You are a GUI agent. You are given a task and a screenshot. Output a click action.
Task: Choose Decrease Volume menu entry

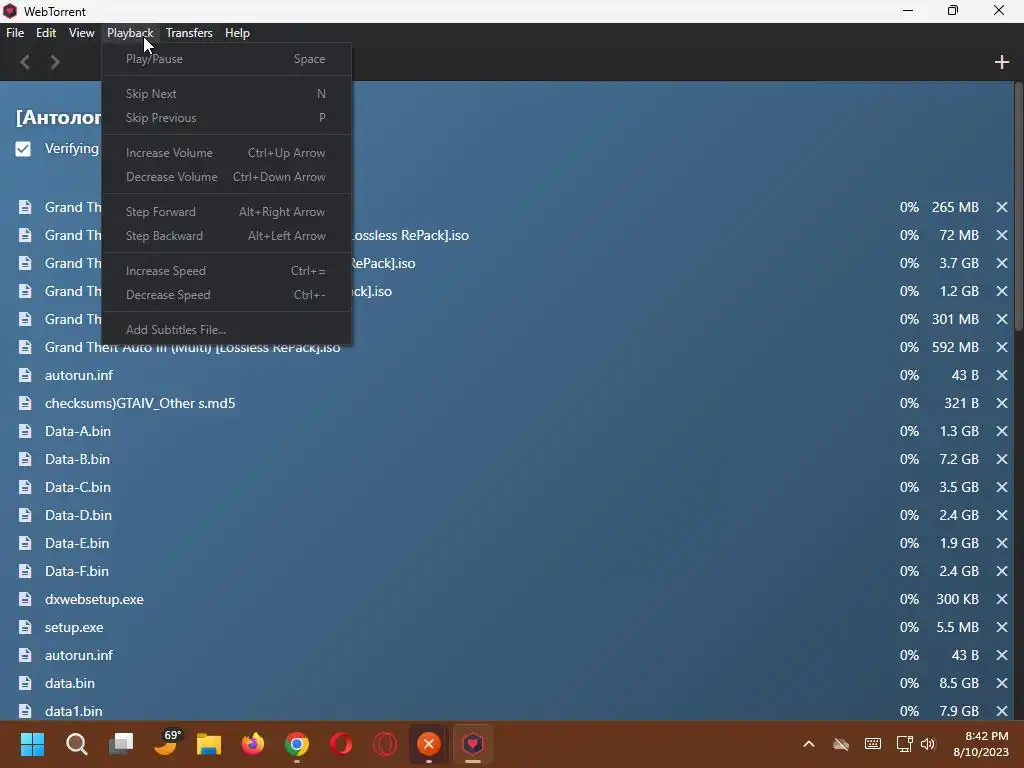pyautogui.click(x=226, y=177)
